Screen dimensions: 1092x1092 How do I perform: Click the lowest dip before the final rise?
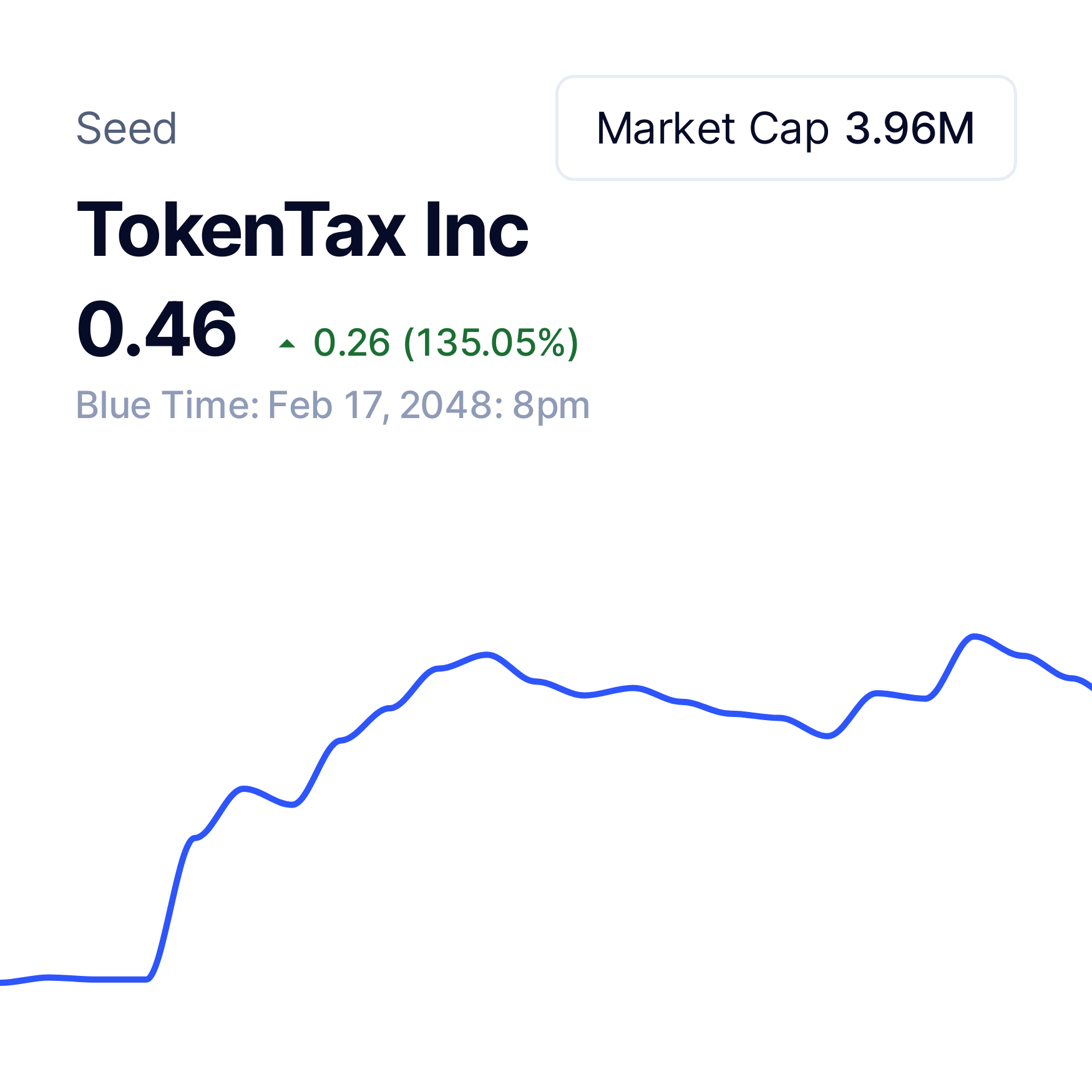(x=827, y=735)
